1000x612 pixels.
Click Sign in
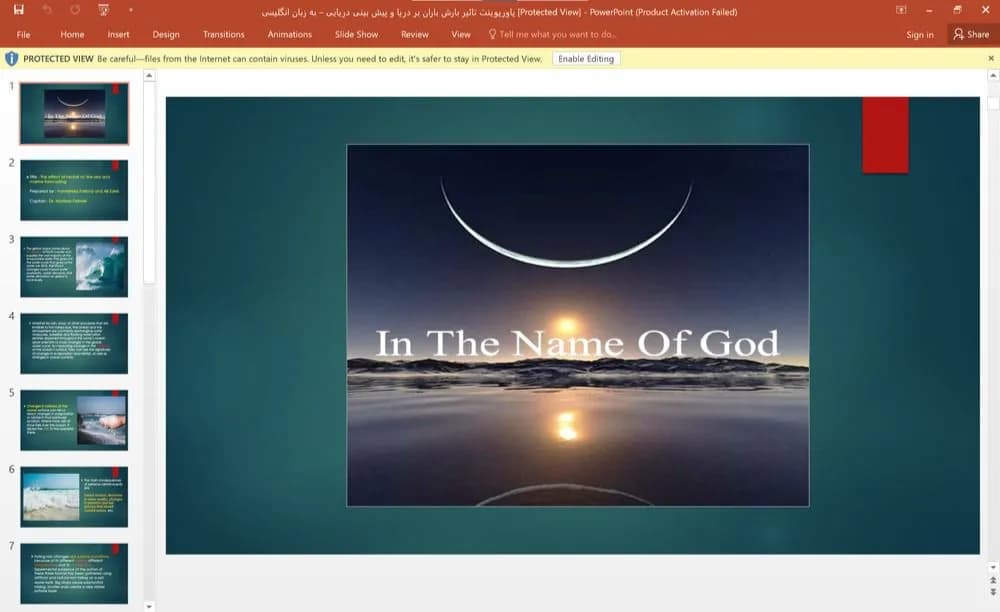pyautogui.click(x=920, y=34)
